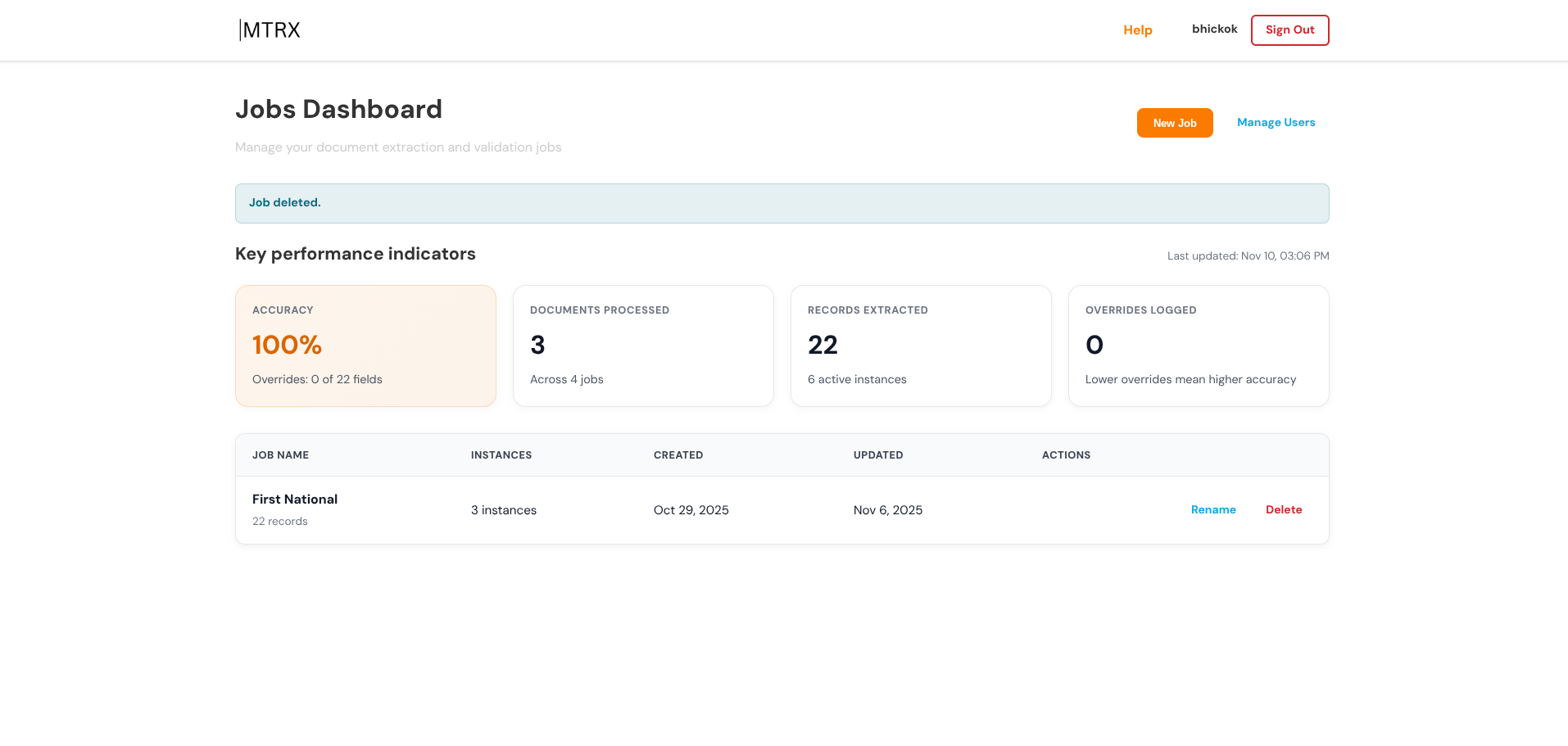This screenshot has height=746, width=1568.
Task: Select the Overrides Logged KPI card
Action: coord(1199,346)
